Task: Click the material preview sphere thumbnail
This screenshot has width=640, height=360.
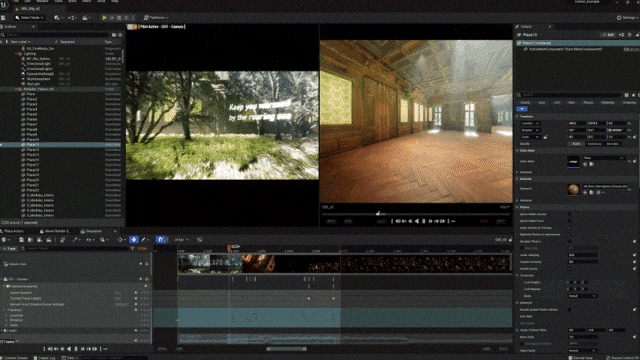Action: (x=573, y=189)
